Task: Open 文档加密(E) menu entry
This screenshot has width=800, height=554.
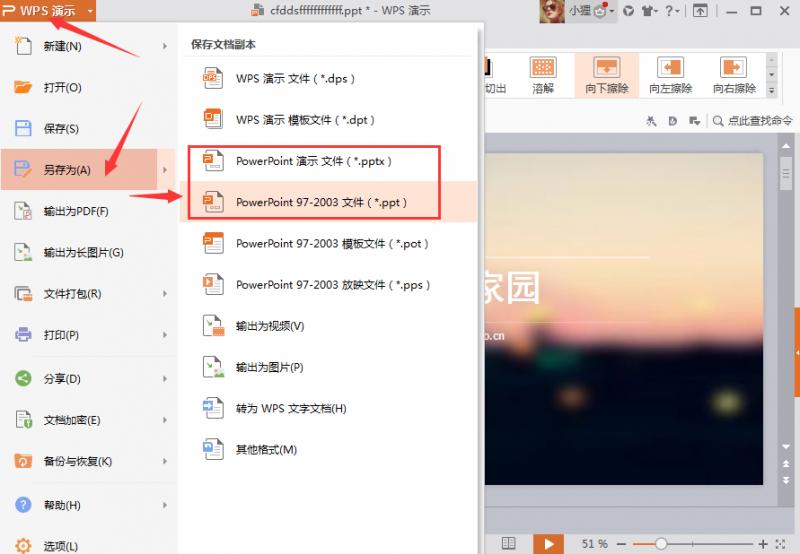Action: pyautogui.click(x=72, y=420)
